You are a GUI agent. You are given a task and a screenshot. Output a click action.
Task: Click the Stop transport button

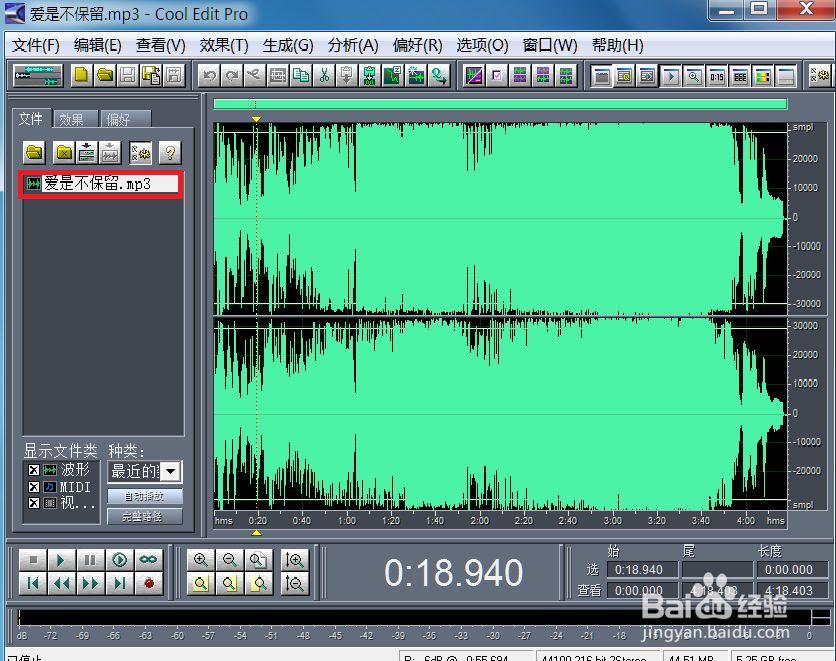(x=33, y=560)
